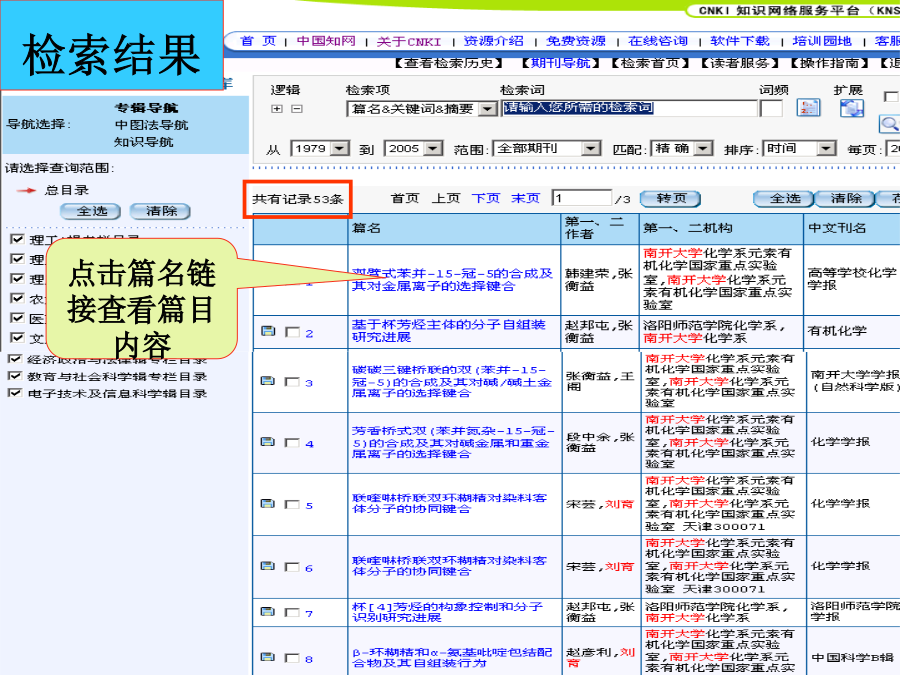The height and width of the screenshot is (675, 900).
Task: Click the magnifier search icon
Action: tap(889, 124)
